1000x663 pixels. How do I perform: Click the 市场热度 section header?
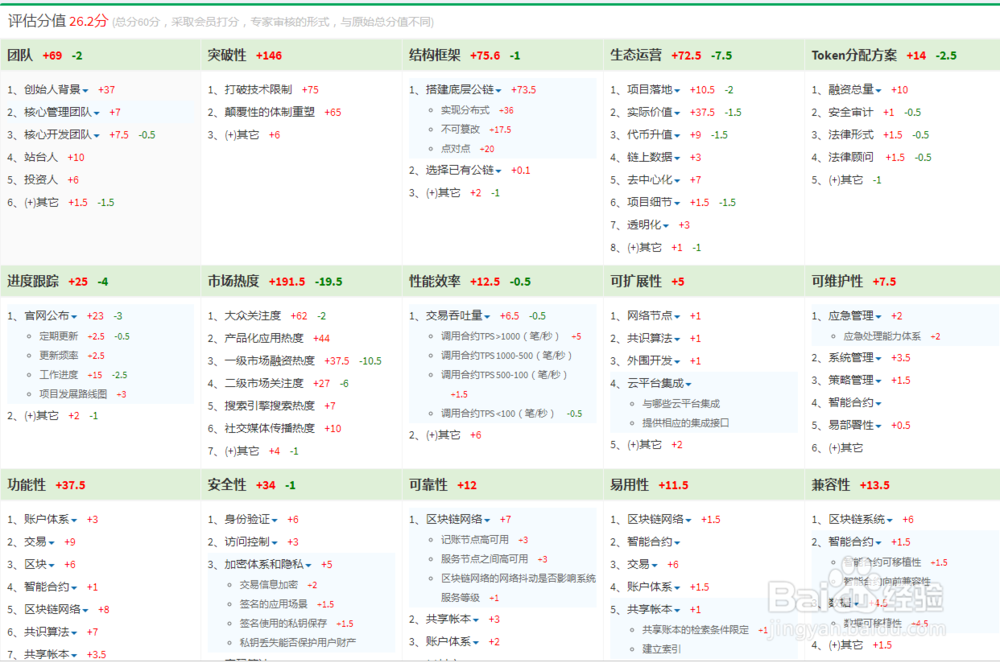point(233,281)
